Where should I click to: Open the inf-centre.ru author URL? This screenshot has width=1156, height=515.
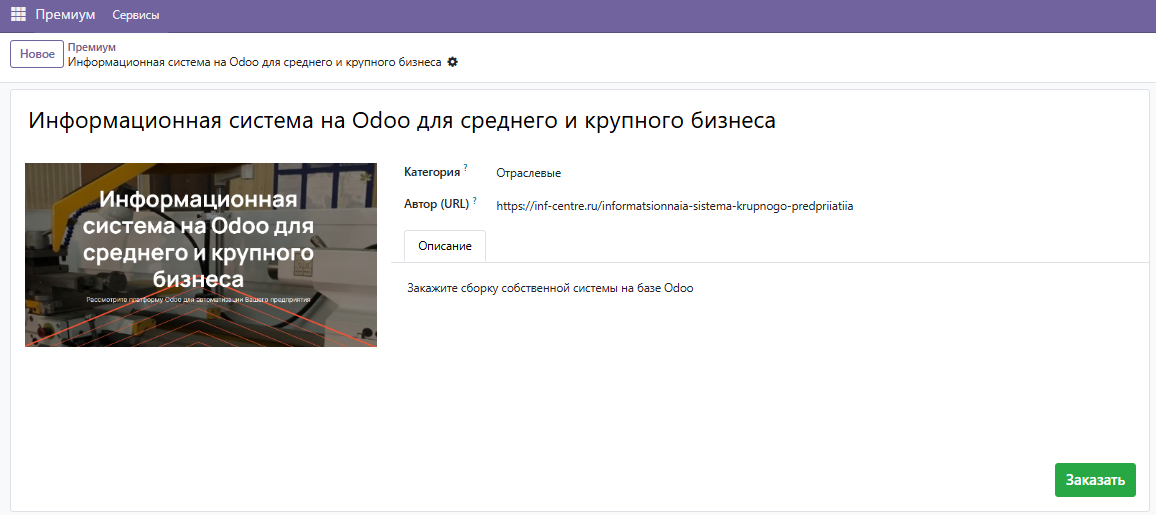675,206
